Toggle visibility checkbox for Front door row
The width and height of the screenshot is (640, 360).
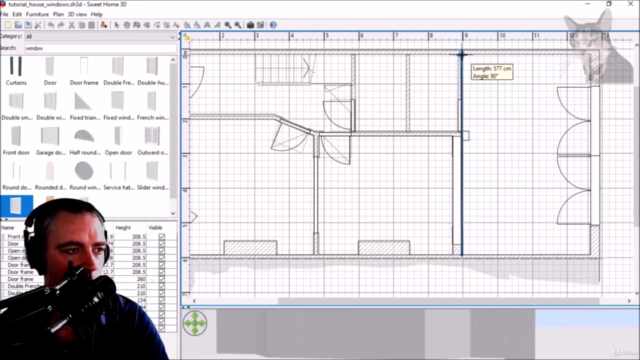[x=162, y=237]
